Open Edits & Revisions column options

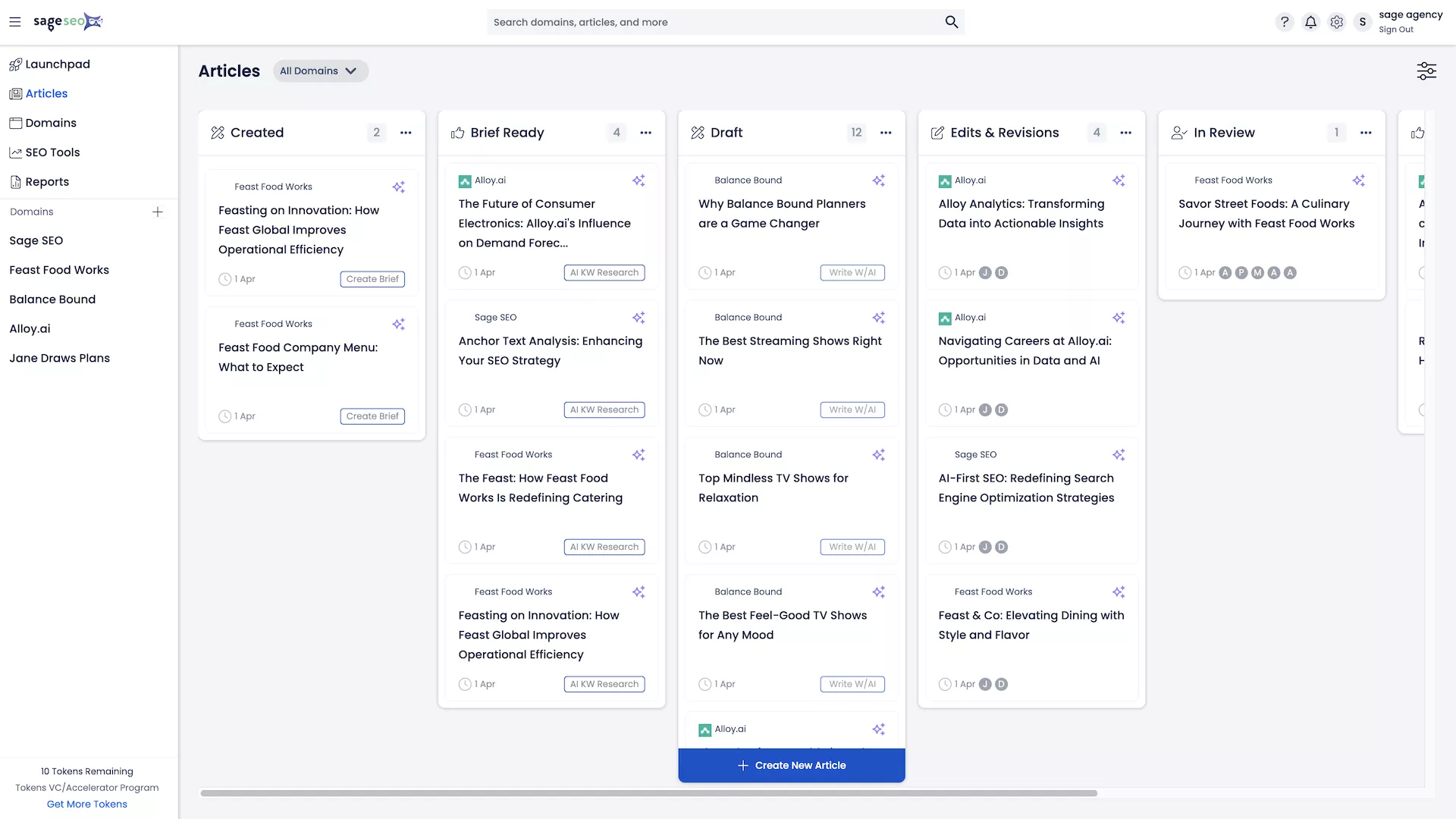point(1125,133)
